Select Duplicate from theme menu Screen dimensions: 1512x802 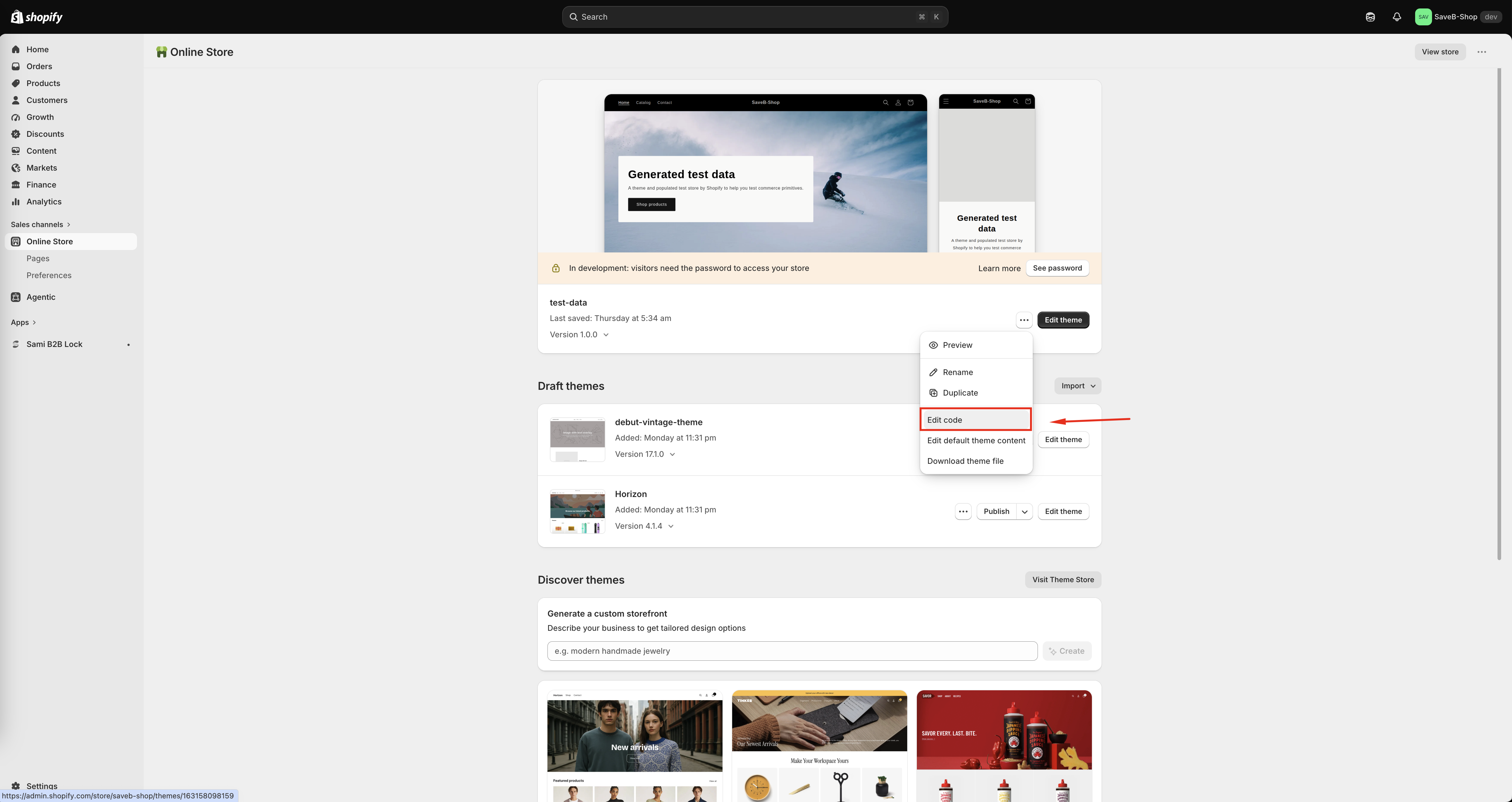point(975,393)
